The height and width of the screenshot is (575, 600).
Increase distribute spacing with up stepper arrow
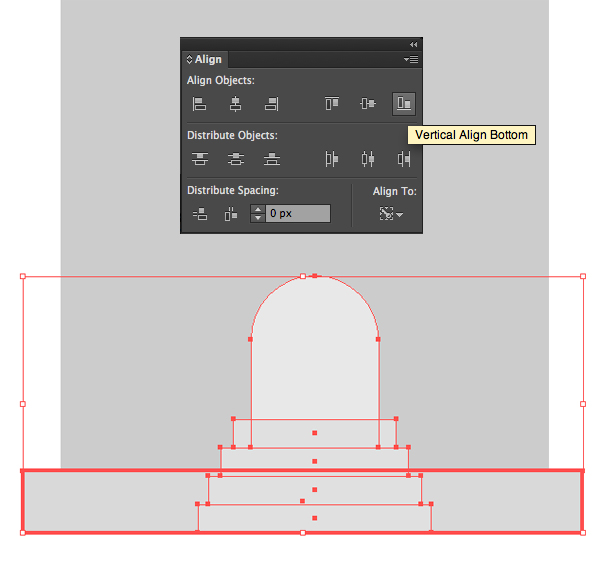click(x=258, y=209)
